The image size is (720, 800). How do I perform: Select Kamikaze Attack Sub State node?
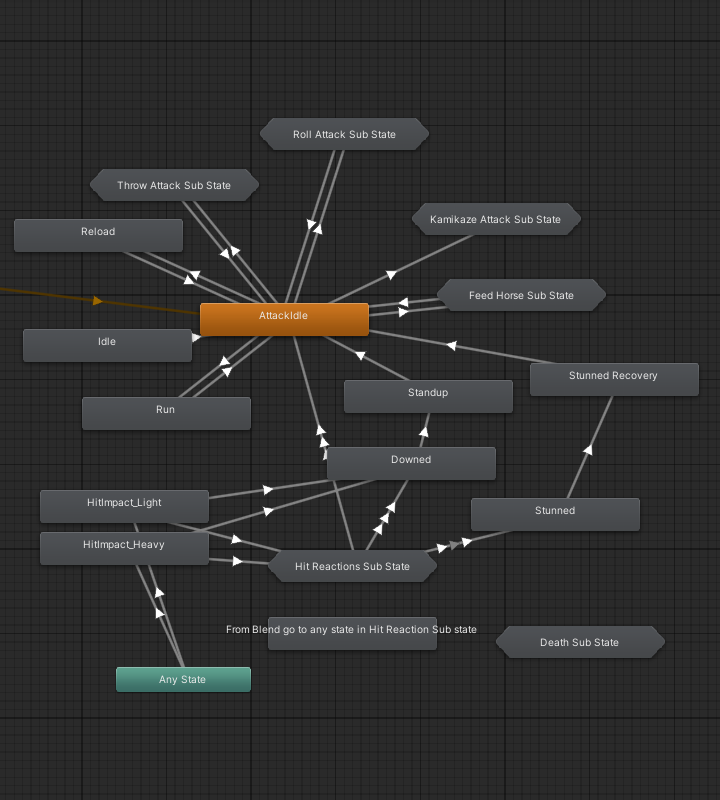(x=495, y=220)
